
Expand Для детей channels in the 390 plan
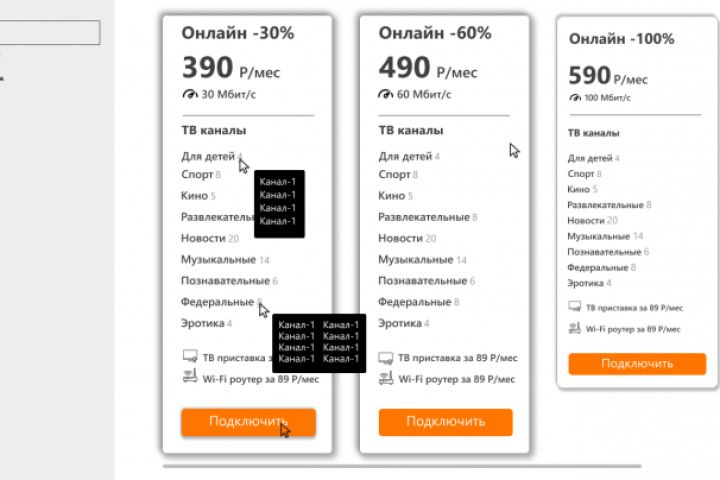[x=208, y=157]
